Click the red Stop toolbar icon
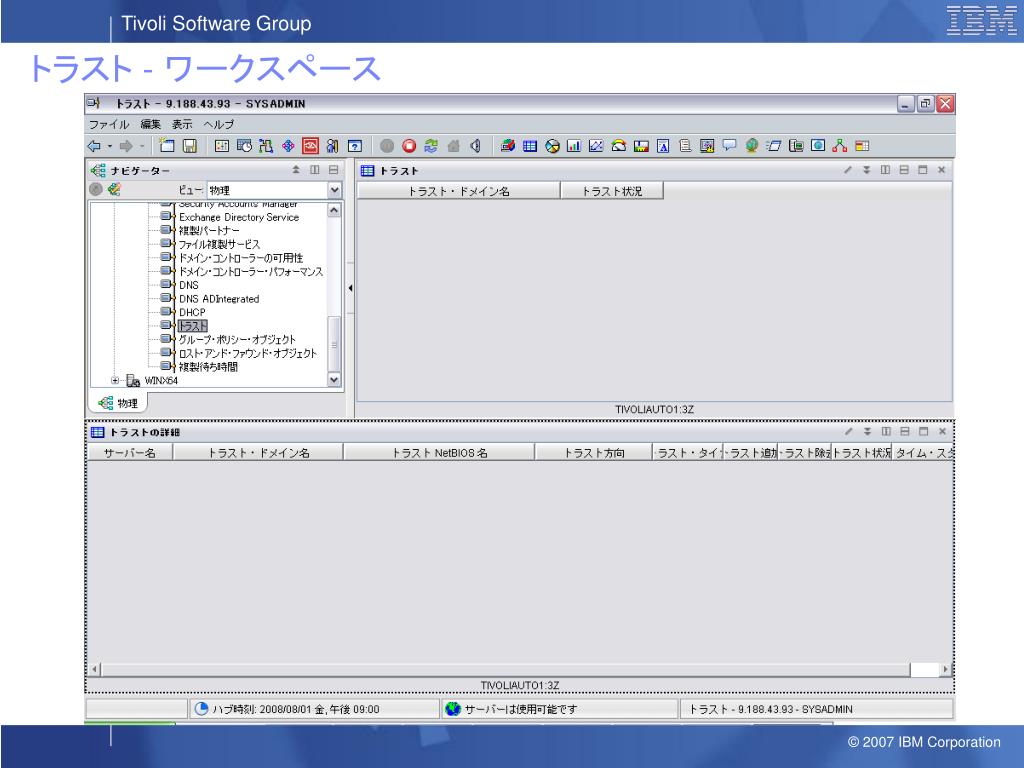Viewport: 1024px width, 768px height. [x=409, y=146]
